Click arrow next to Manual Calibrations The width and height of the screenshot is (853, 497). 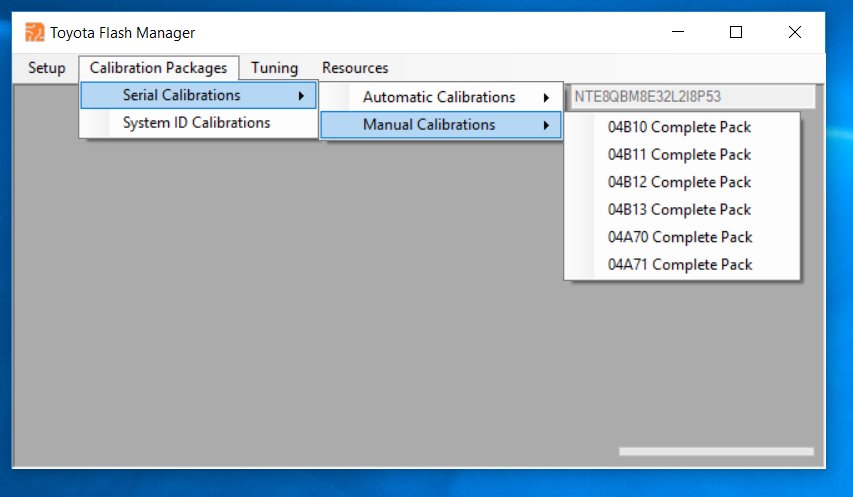point(546,126)
